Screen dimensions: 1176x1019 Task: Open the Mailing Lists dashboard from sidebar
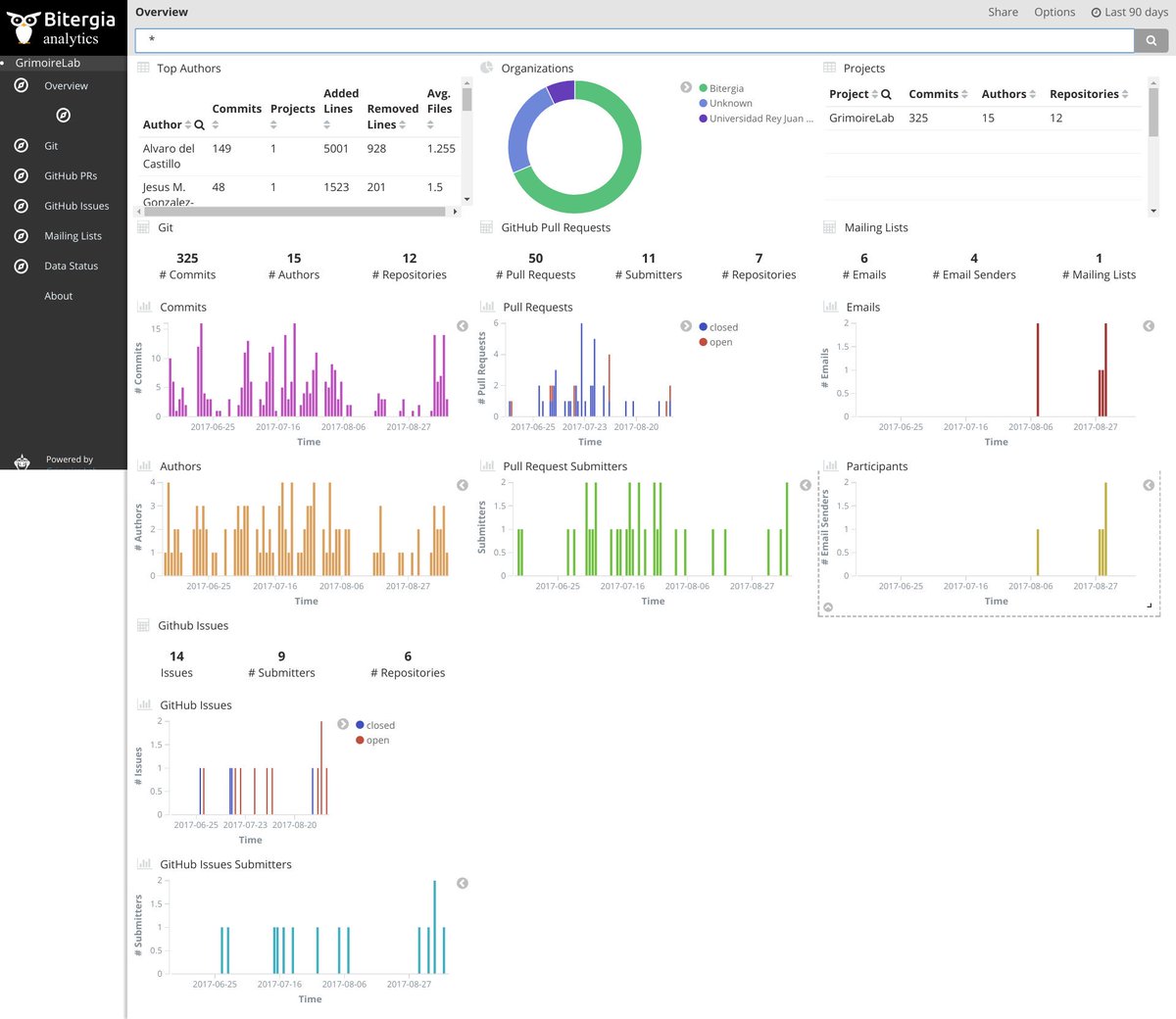pyautogui.click(x=73, y=236)
